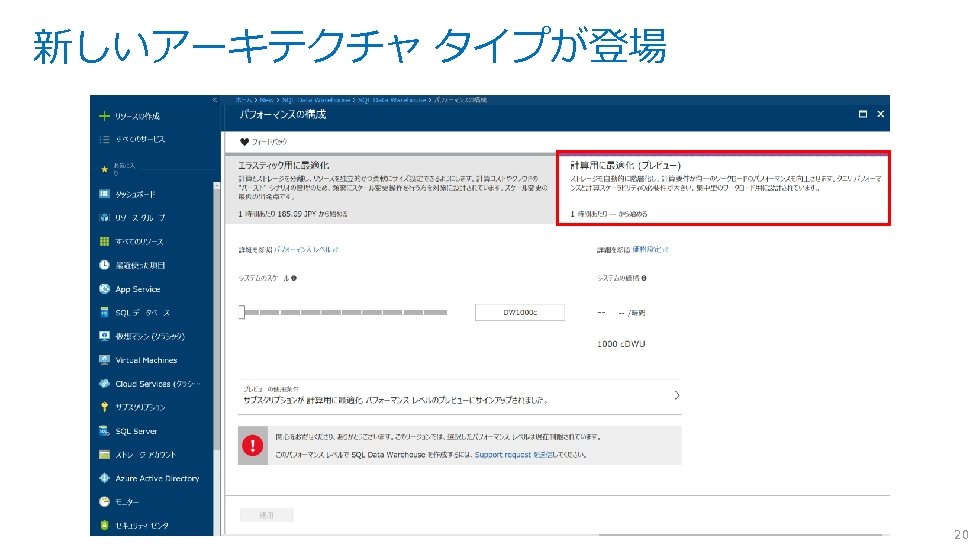This screenshot has height=551, width=979.
Task: Close the Performance configuration blade with X
Action: pos(880,114)
